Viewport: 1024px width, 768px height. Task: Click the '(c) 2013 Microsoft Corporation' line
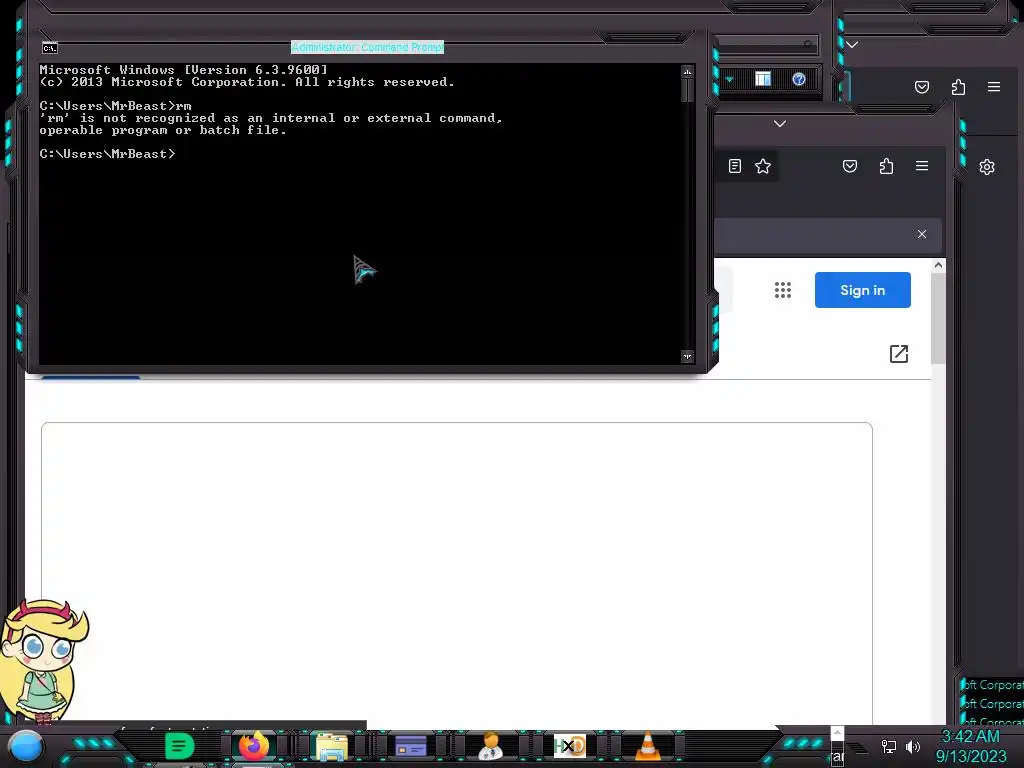pyautogui.click(x=247, y=82)
